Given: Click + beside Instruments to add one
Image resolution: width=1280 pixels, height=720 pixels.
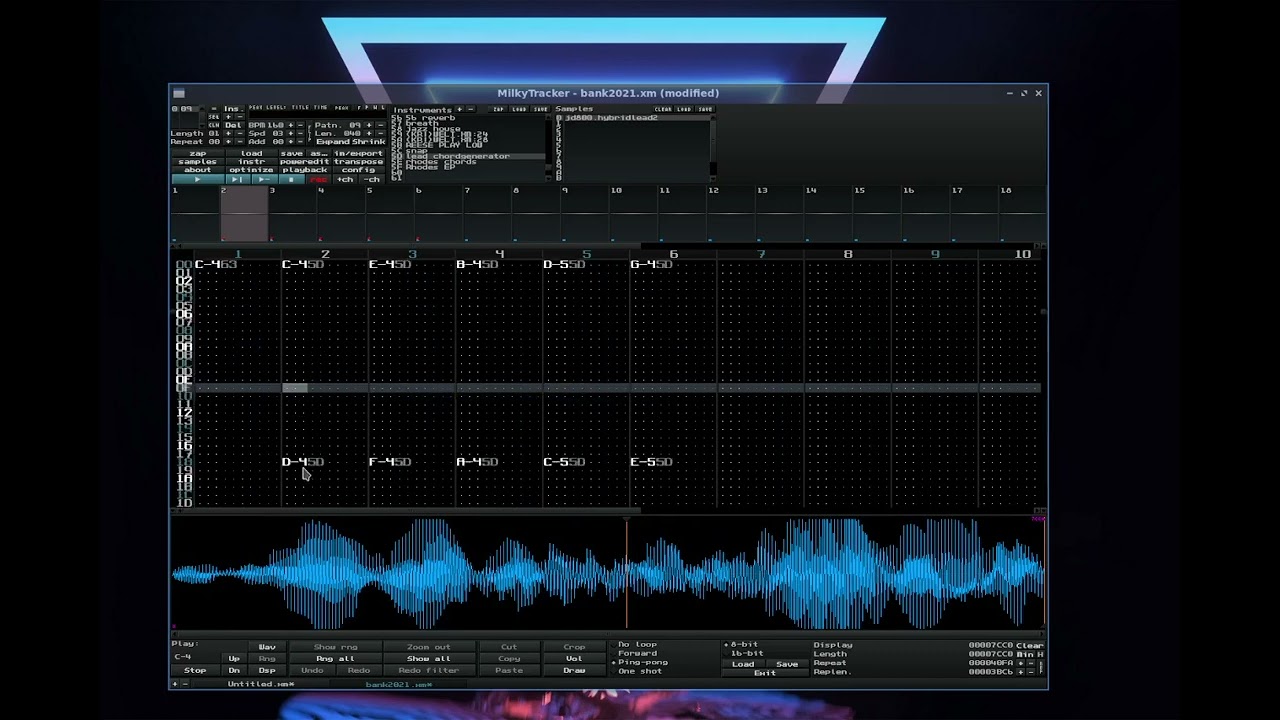Looking at the screenshot, I should click(458, 109).
